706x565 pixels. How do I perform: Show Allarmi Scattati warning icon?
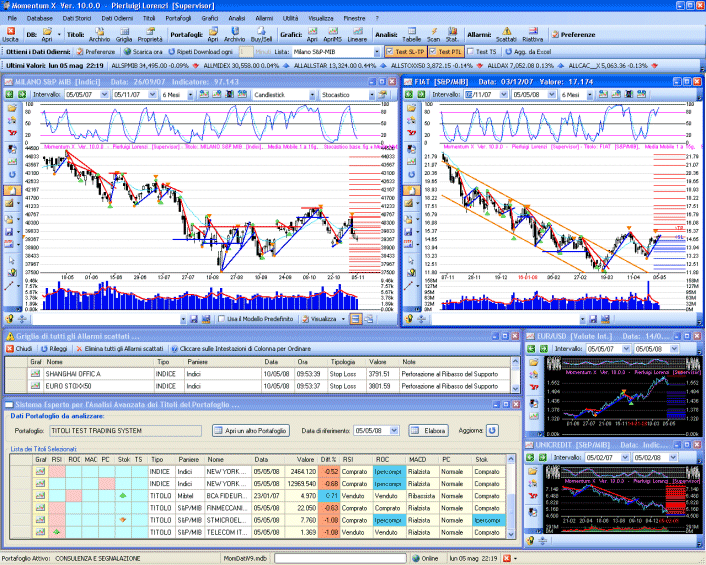point(507,34)
